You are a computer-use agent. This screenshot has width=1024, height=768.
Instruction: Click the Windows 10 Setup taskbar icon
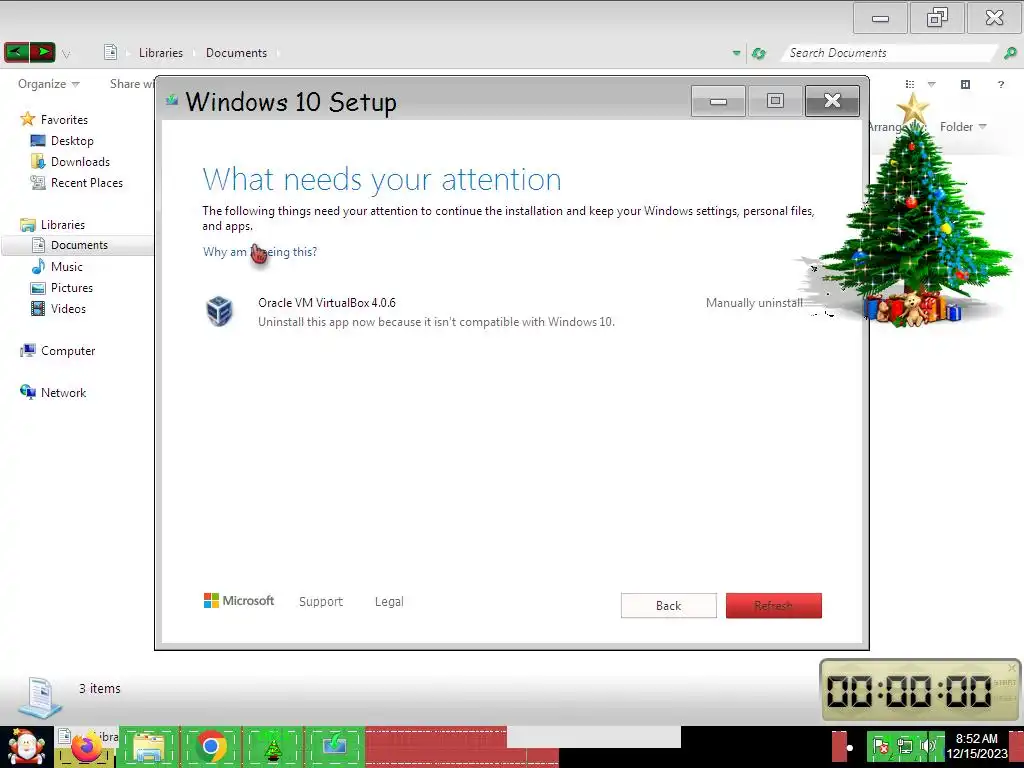click(334, 746)
